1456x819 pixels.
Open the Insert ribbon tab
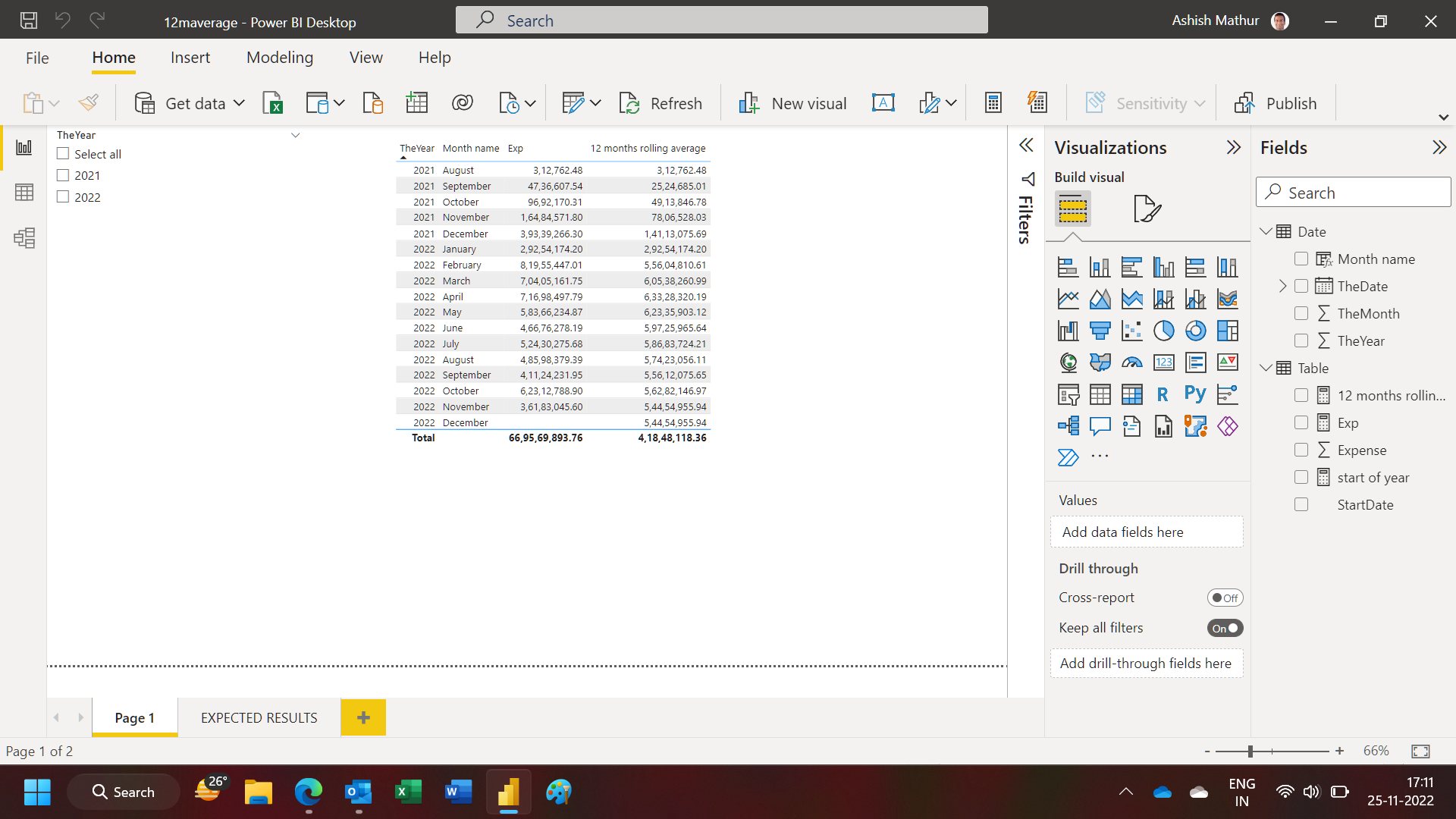point(190,58)
